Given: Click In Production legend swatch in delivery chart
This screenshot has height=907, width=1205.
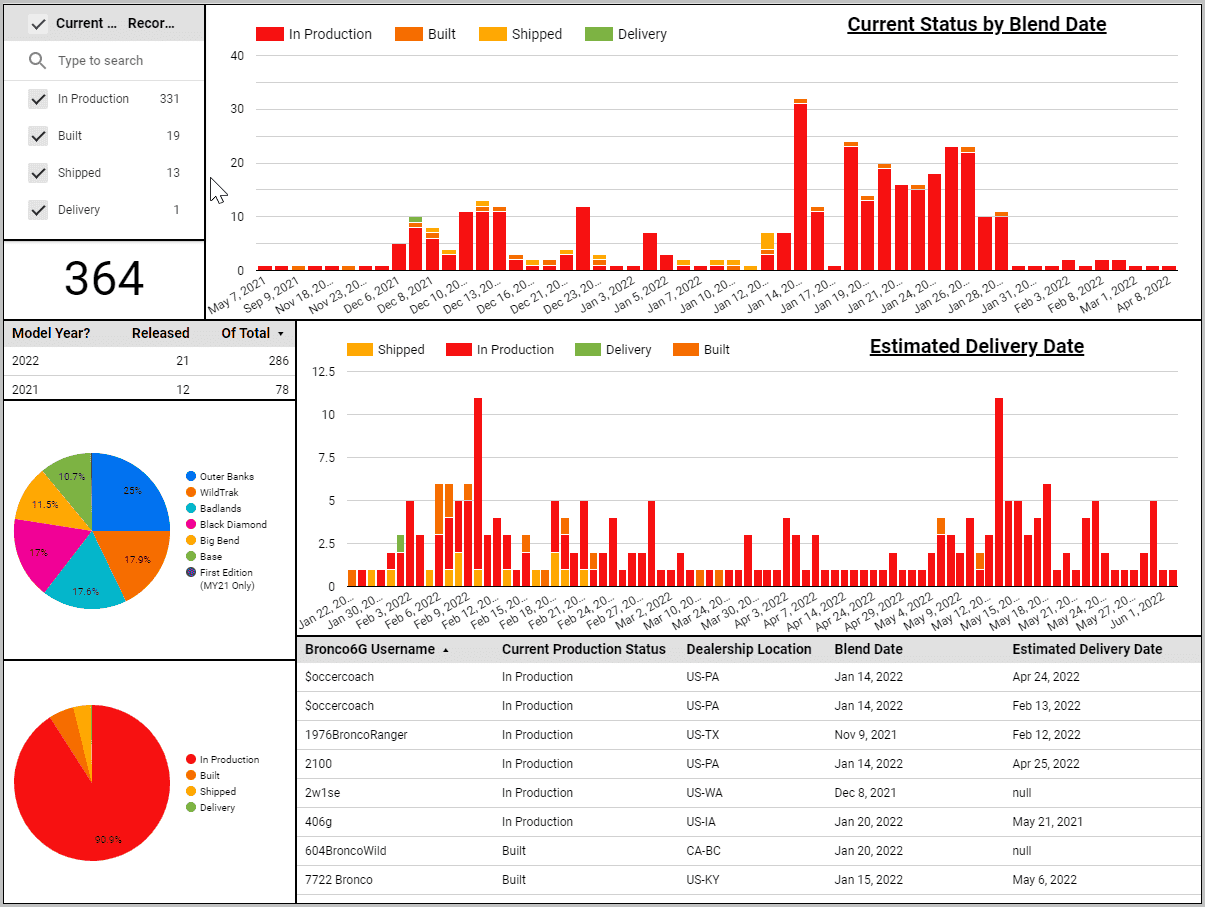Looking at the screenshot, I should coord(459,350).
